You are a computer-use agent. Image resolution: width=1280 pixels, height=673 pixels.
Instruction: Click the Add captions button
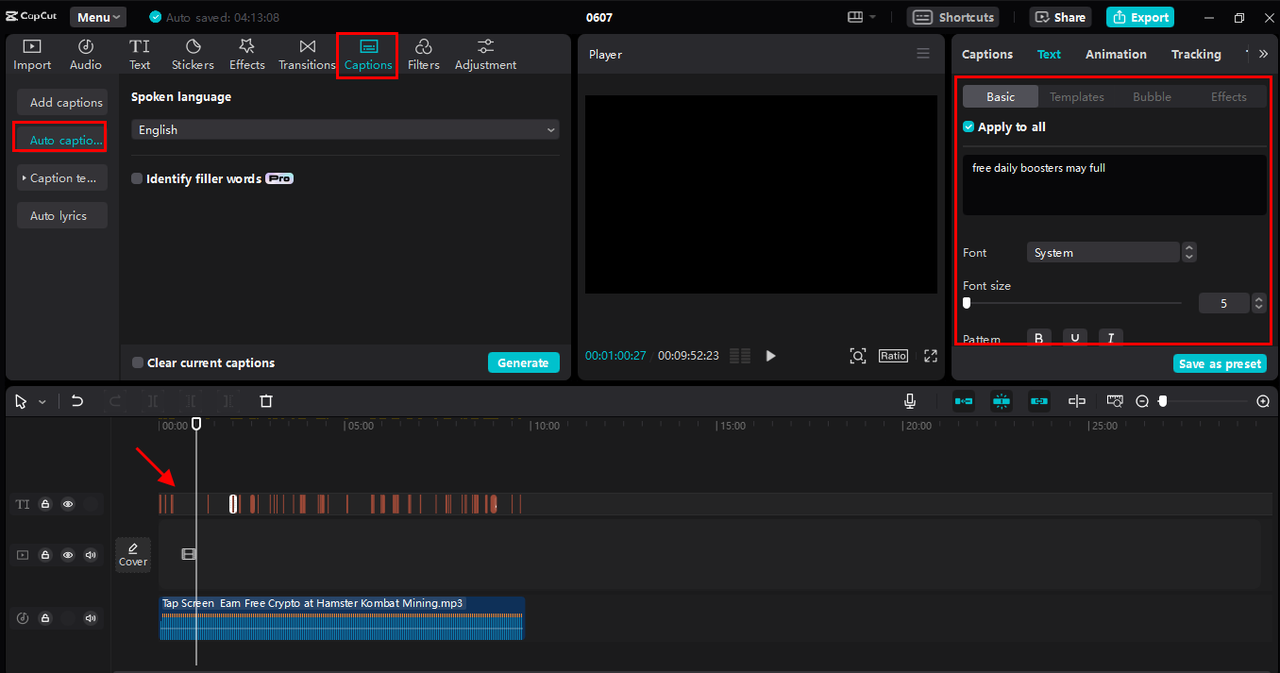point(62,102)
